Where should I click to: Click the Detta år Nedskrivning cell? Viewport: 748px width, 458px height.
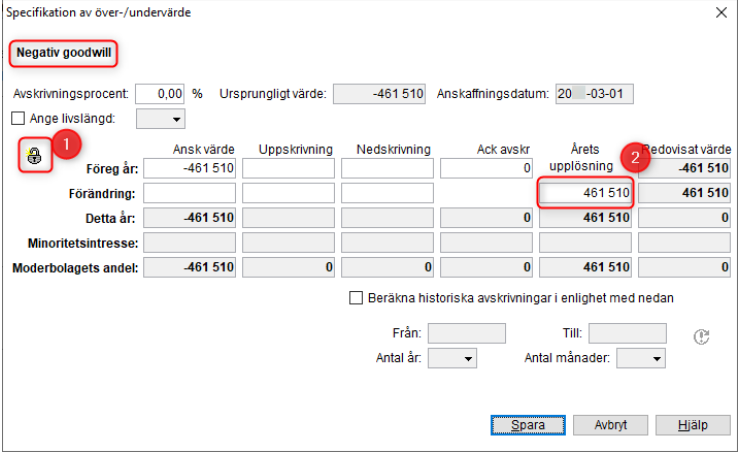[387, 218]
